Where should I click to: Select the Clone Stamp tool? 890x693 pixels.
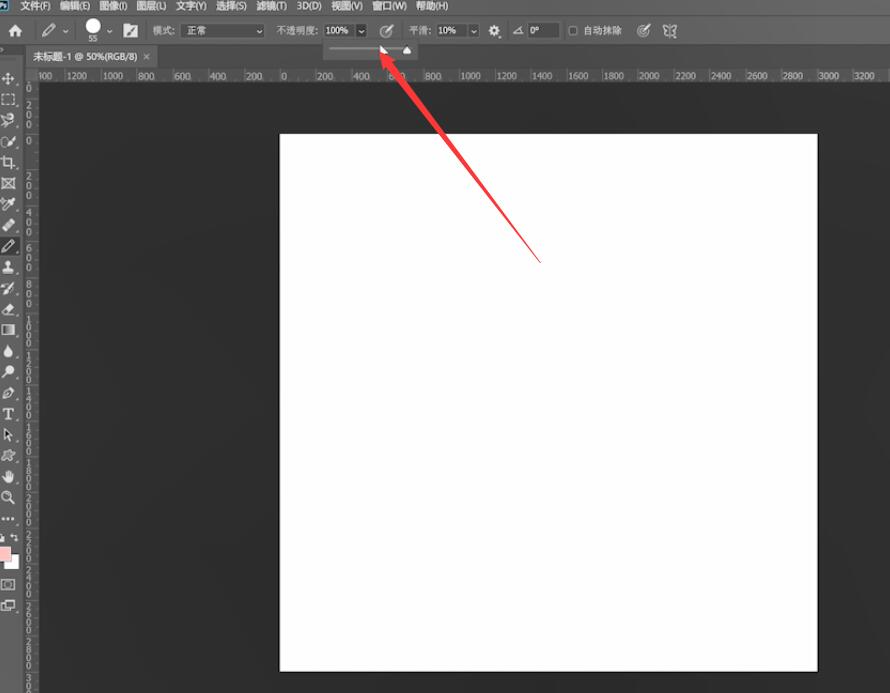click(x=8, y=267)
